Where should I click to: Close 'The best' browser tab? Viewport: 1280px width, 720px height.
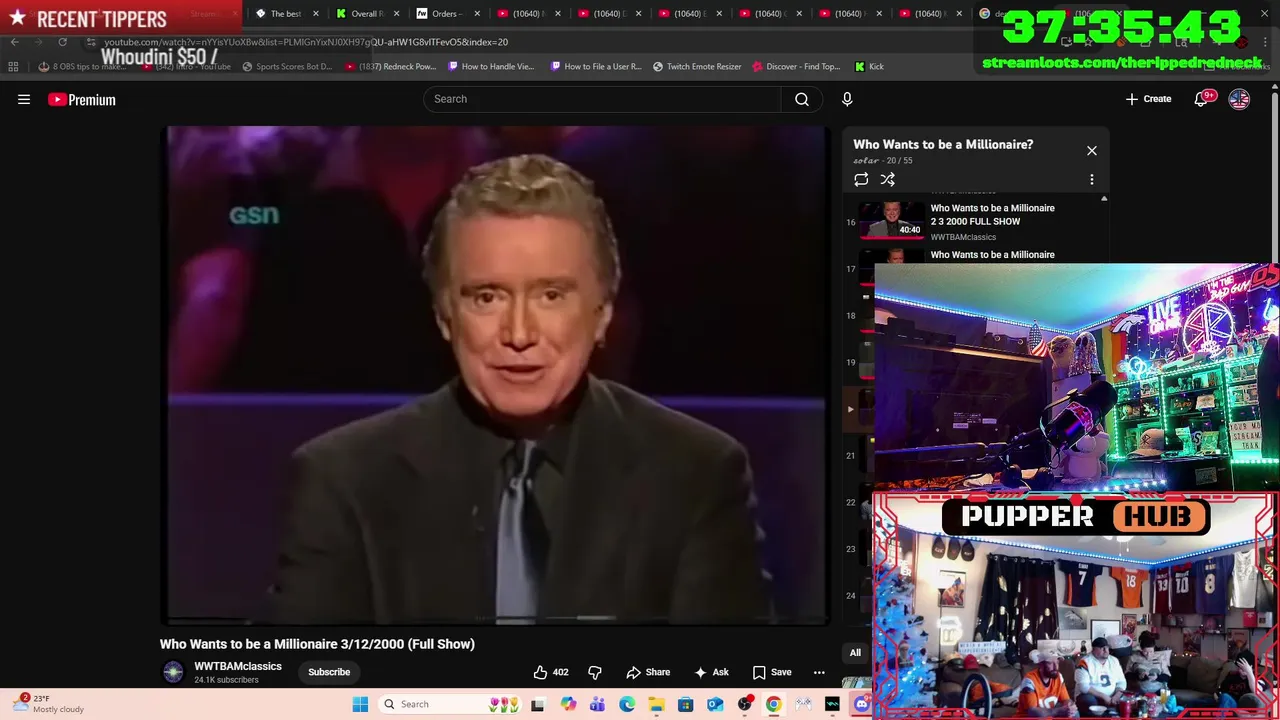(316, 14)
